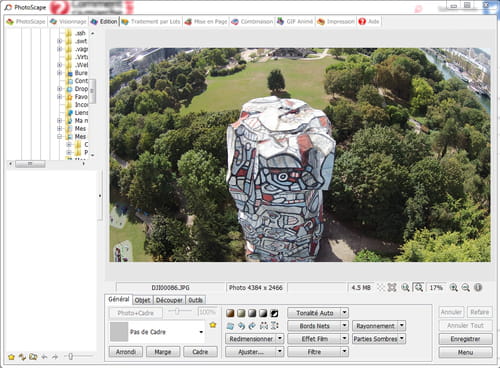Open the Traitement par Lots tab
Screen dimensions: 500x368
tap(151, 22)
